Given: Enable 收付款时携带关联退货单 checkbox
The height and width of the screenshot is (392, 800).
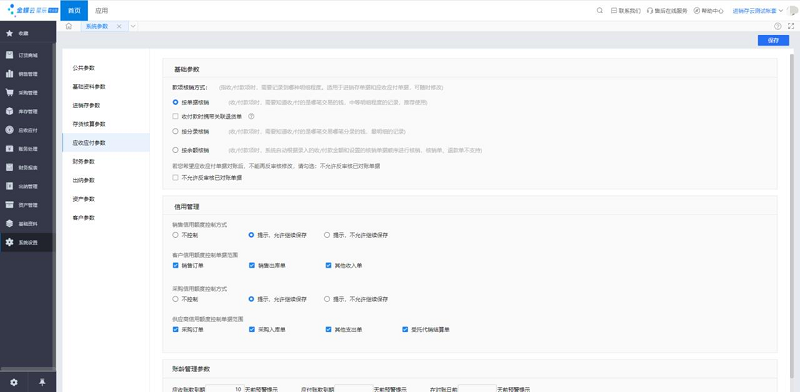Looking at the screenshot, I should (x=176, y=116).
